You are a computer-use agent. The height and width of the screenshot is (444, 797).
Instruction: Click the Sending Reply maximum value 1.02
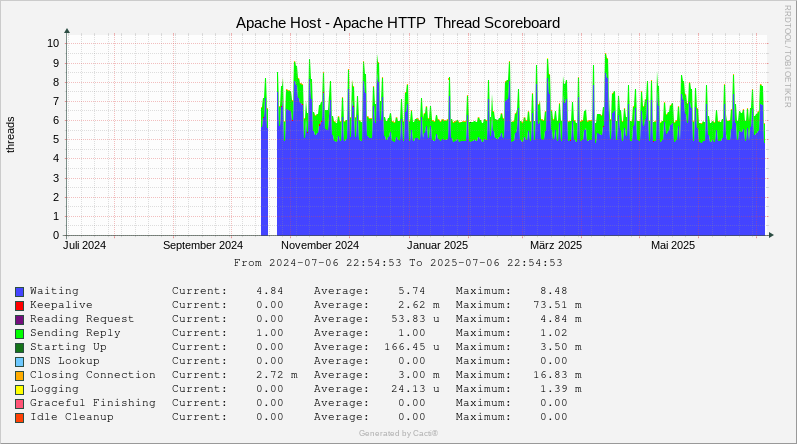click(554, 333)
